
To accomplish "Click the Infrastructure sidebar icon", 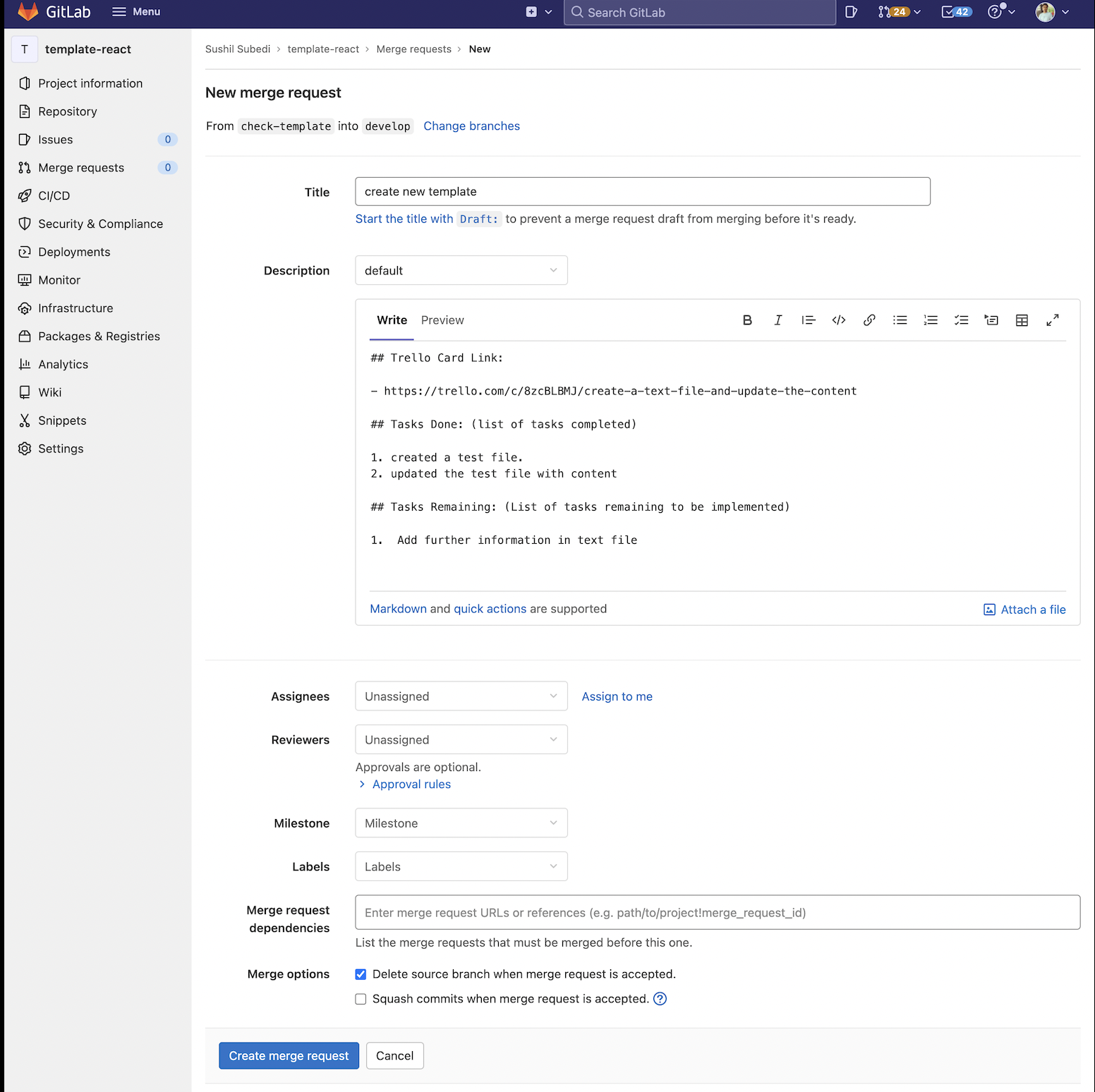I will pos(25,308).
